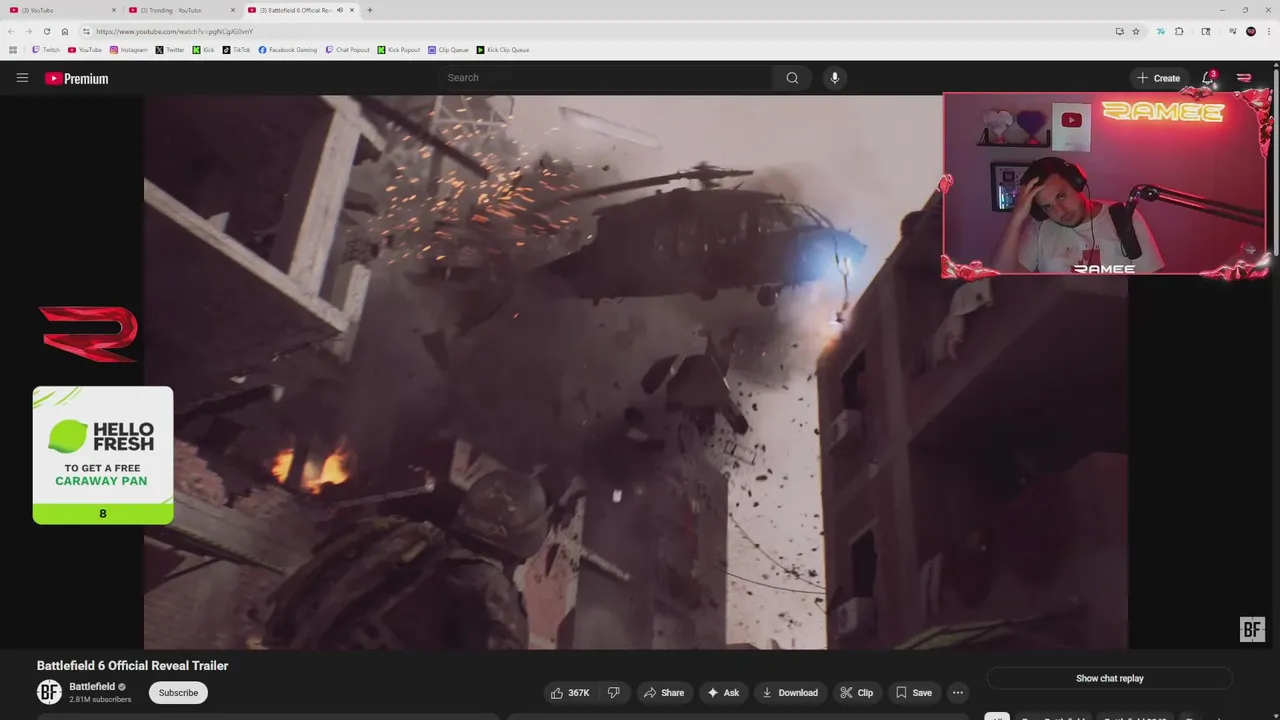
Task: Open the browser home page button
Action: tap(65, 31)
